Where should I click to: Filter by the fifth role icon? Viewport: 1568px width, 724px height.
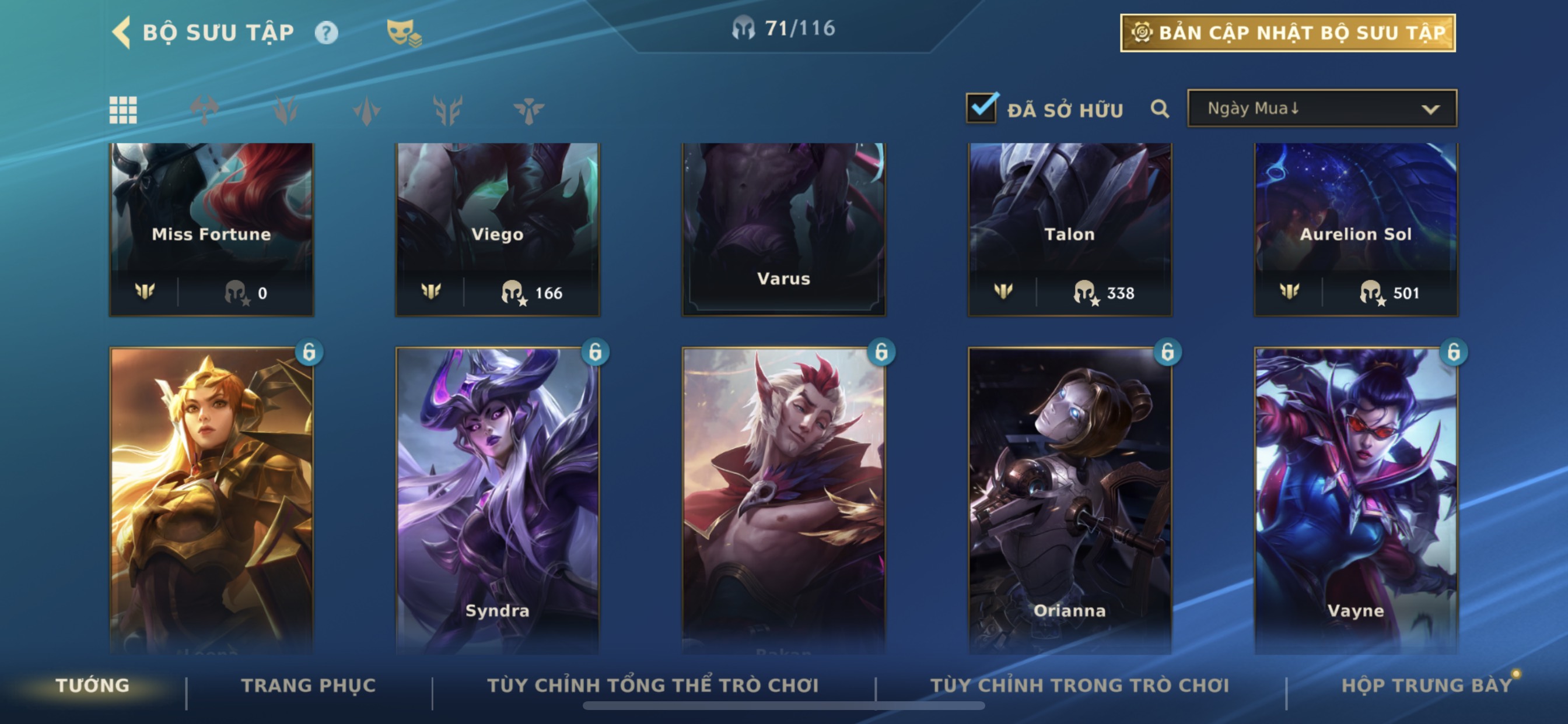[528, 110]
